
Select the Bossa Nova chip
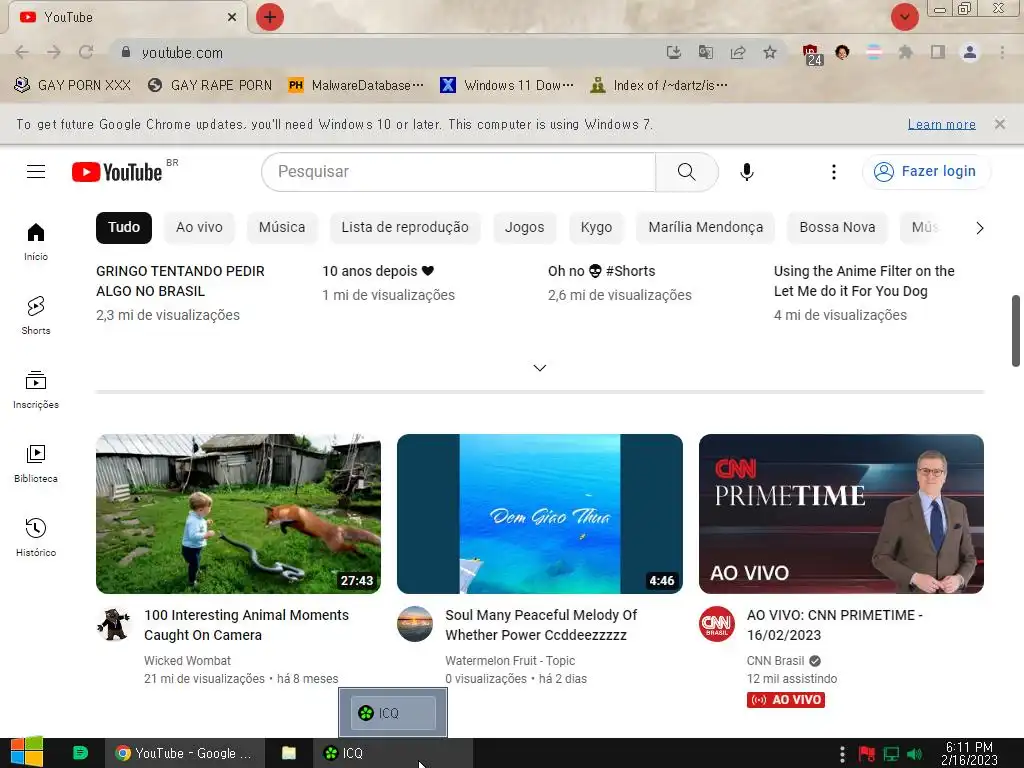pos(837,227)
